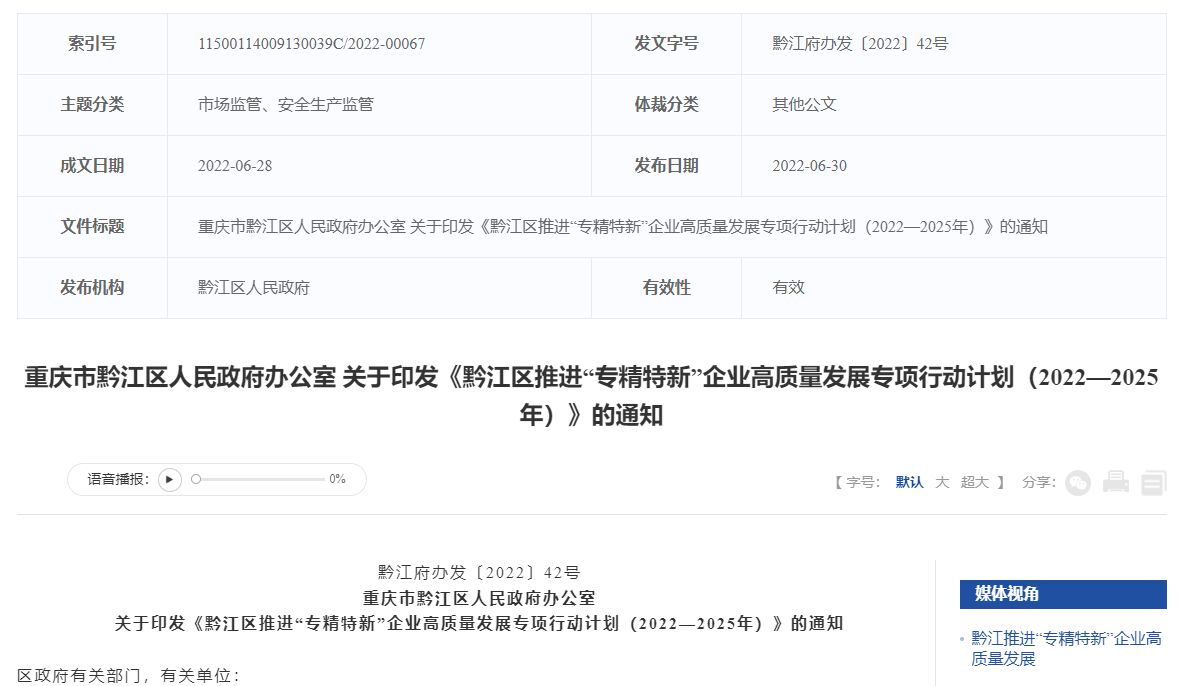Click the document icon next to print
The width and height of the screenshot is (1189, 686).
point(1153,482)
